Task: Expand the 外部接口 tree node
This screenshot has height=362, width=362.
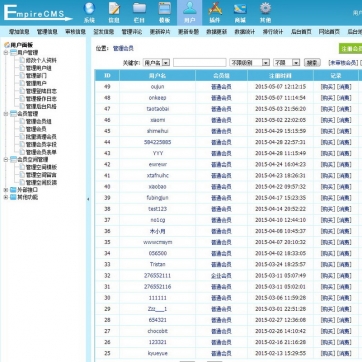Action: [x=6, y=190]
